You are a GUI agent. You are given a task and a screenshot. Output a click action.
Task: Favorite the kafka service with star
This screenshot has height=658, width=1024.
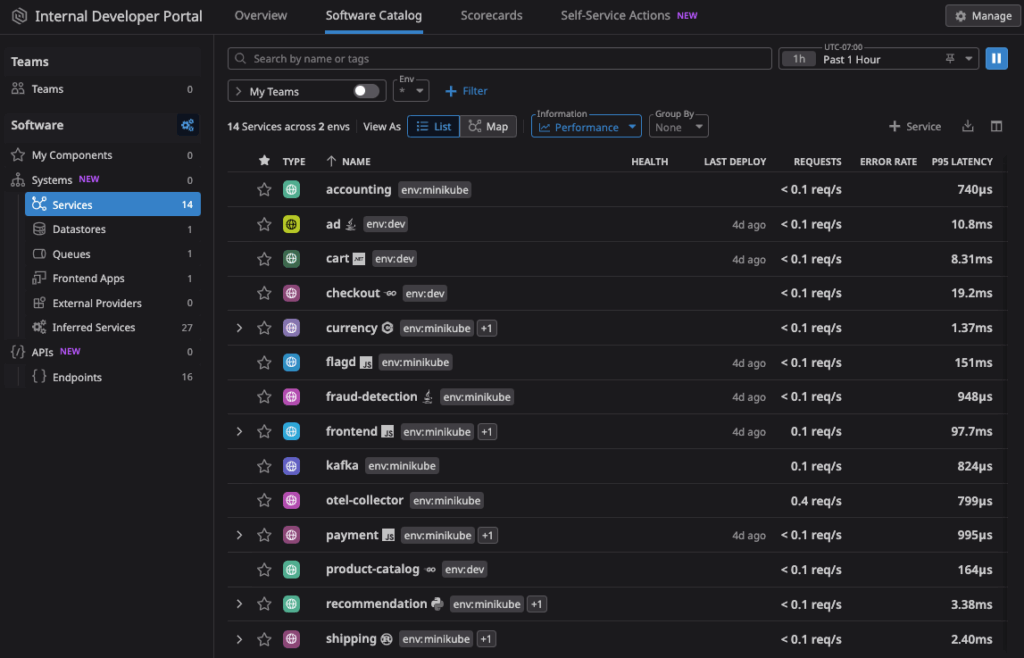tap(264, 466)
